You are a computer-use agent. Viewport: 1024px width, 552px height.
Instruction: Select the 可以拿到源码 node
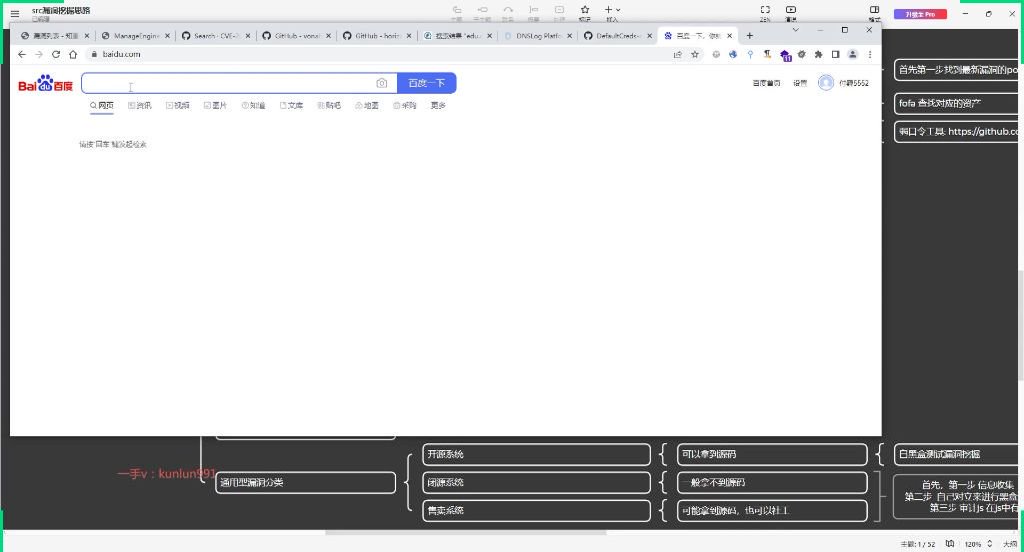click(772, 454)
